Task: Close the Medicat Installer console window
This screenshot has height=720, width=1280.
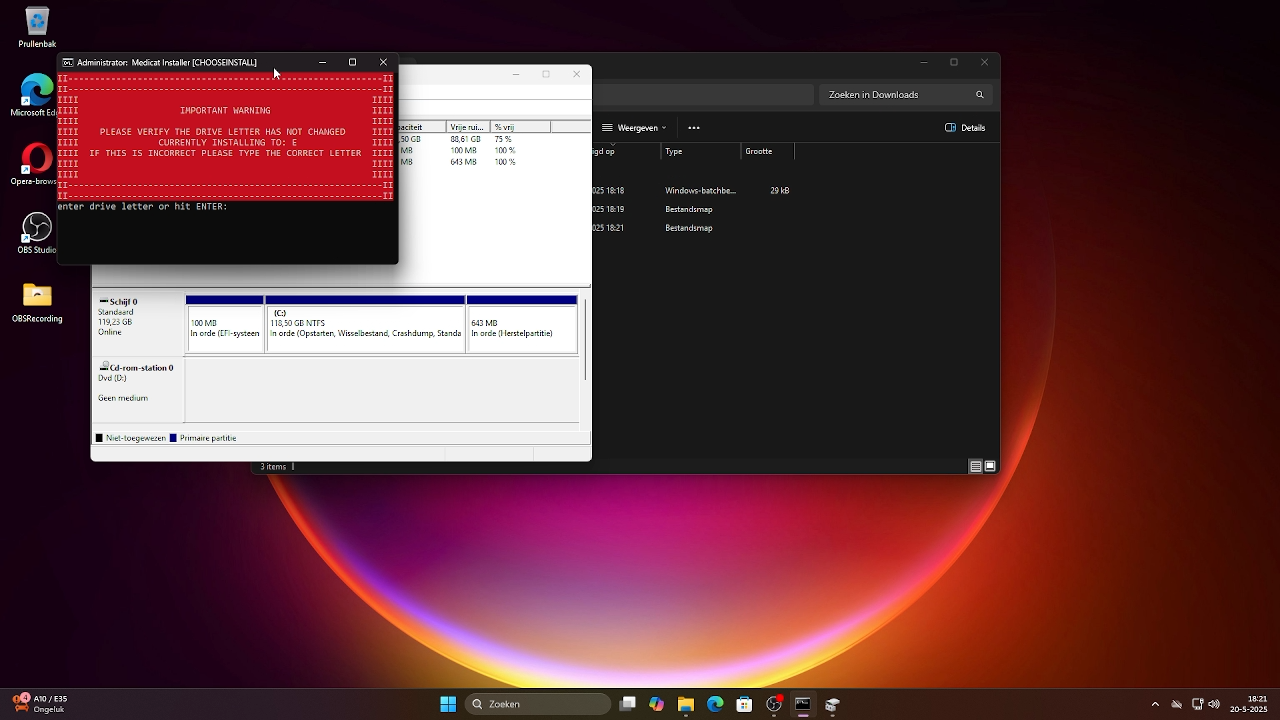Action: (383, 62)
